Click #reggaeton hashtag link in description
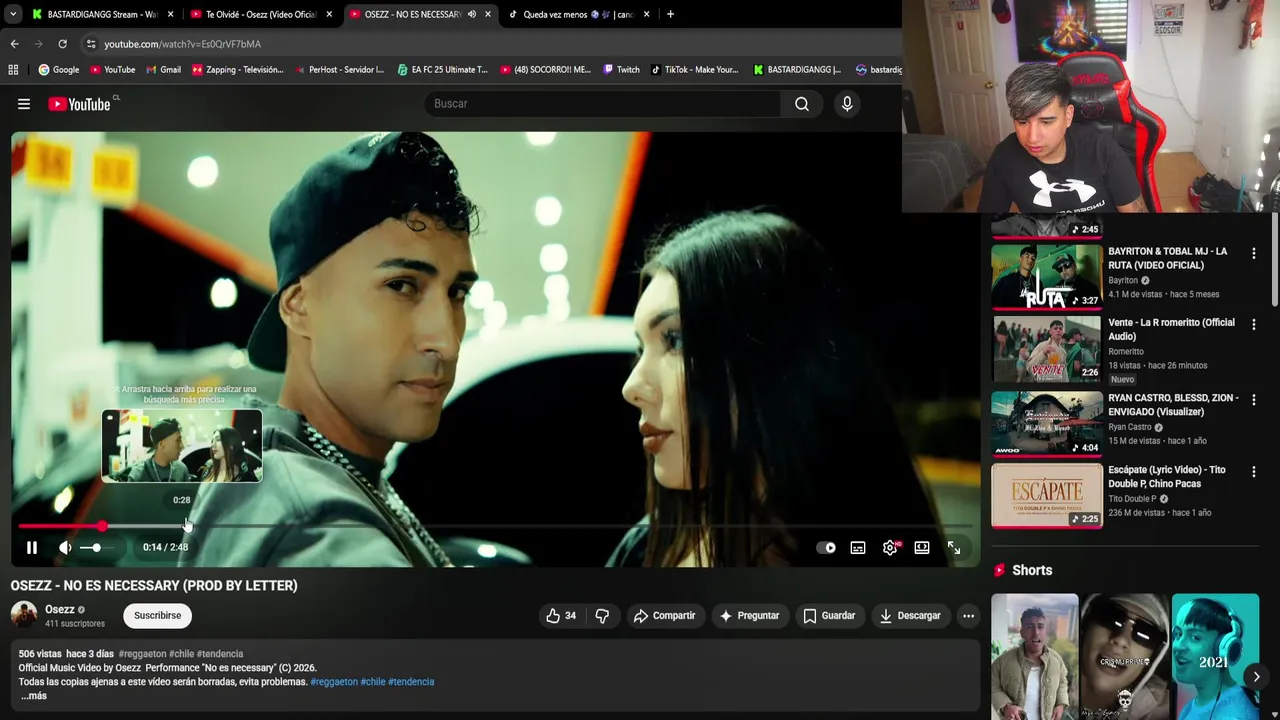This screenshot has height=720, width=1280. pyautogui.click(x=334, y=682)
